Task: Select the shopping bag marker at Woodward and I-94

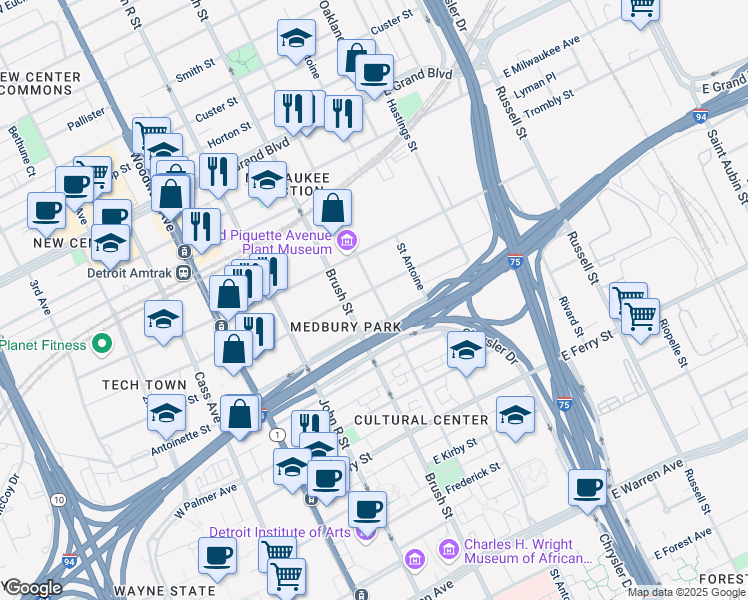Action: tap(239, 414)
